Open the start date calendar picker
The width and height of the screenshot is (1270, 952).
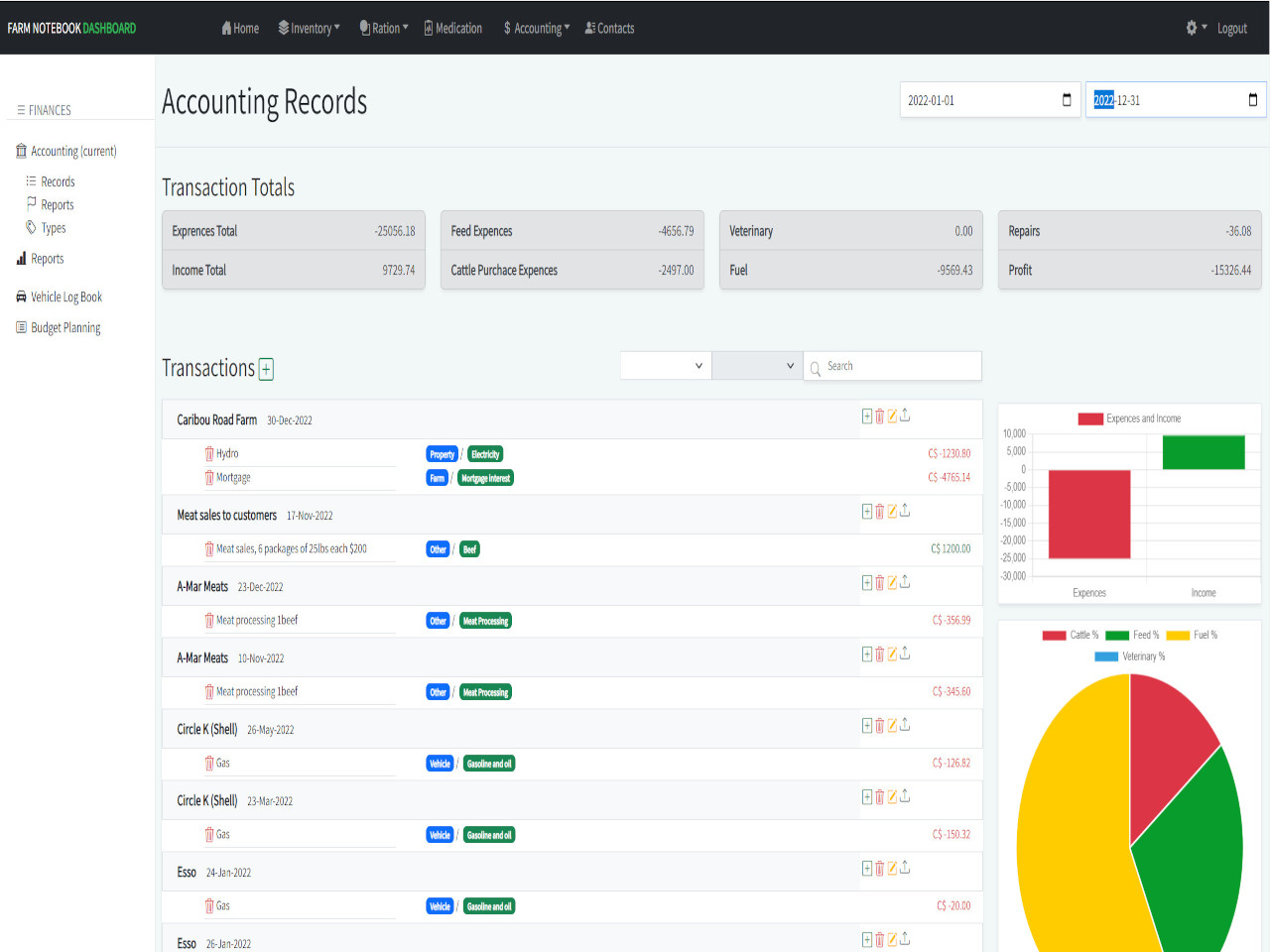coord(1067,100)
